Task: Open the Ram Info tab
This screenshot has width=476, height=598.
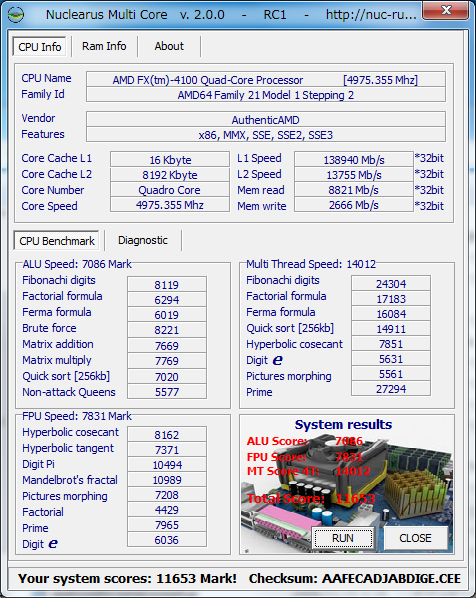Action: (x=104, y=46)
